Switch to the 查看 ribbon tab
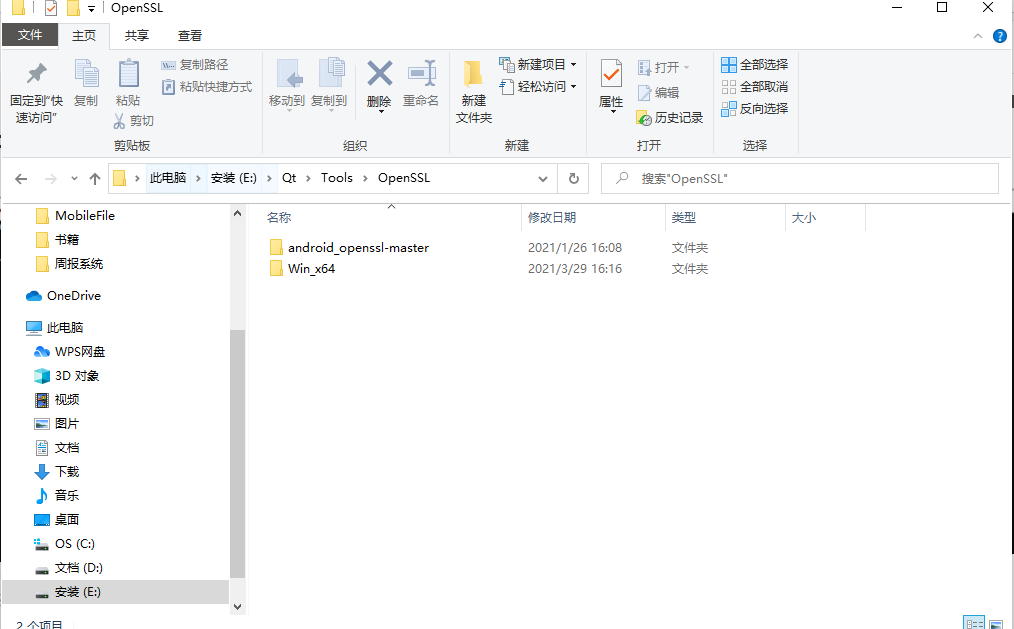 click(x=190, y=33)
